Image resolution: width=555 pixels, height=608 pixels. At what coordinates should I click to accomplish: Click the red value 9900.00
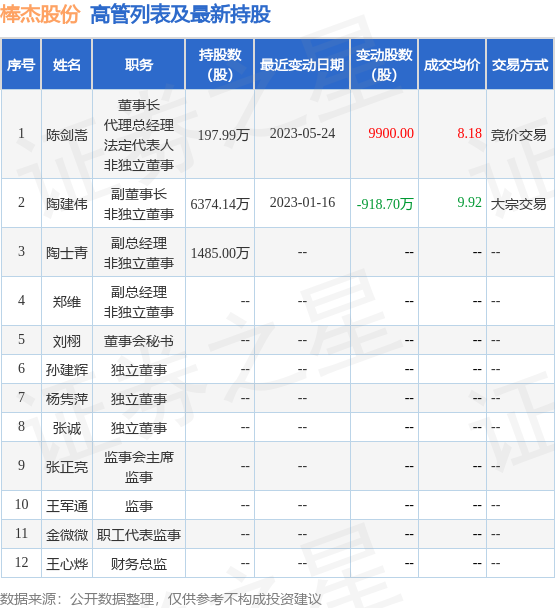[x=391, y=133]
